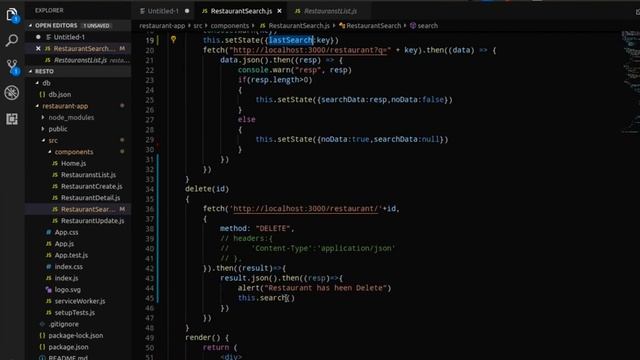Place cursor on delete(id) method name
Image resolution: width=640 pixels, height=360 pixels.
(207, 189)
